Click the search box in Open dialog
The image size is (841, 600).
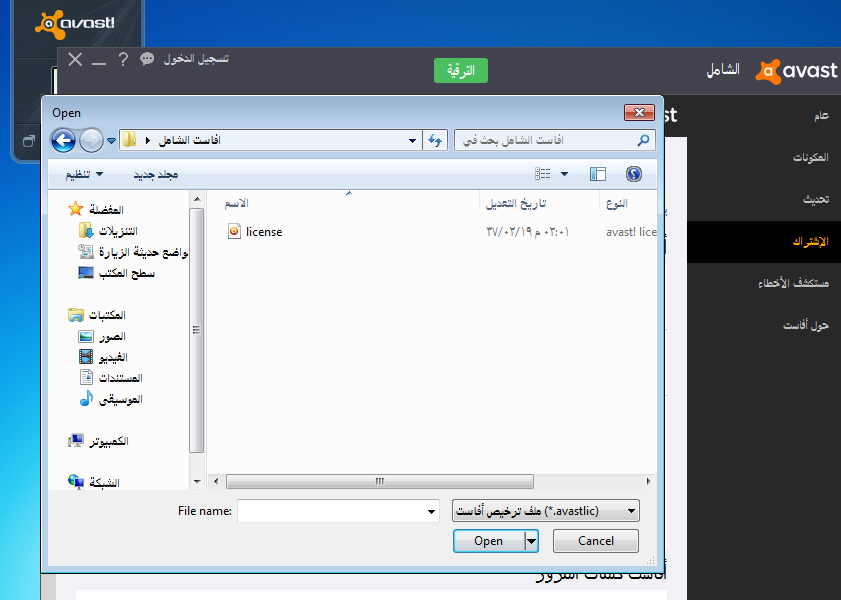(554, 140)
